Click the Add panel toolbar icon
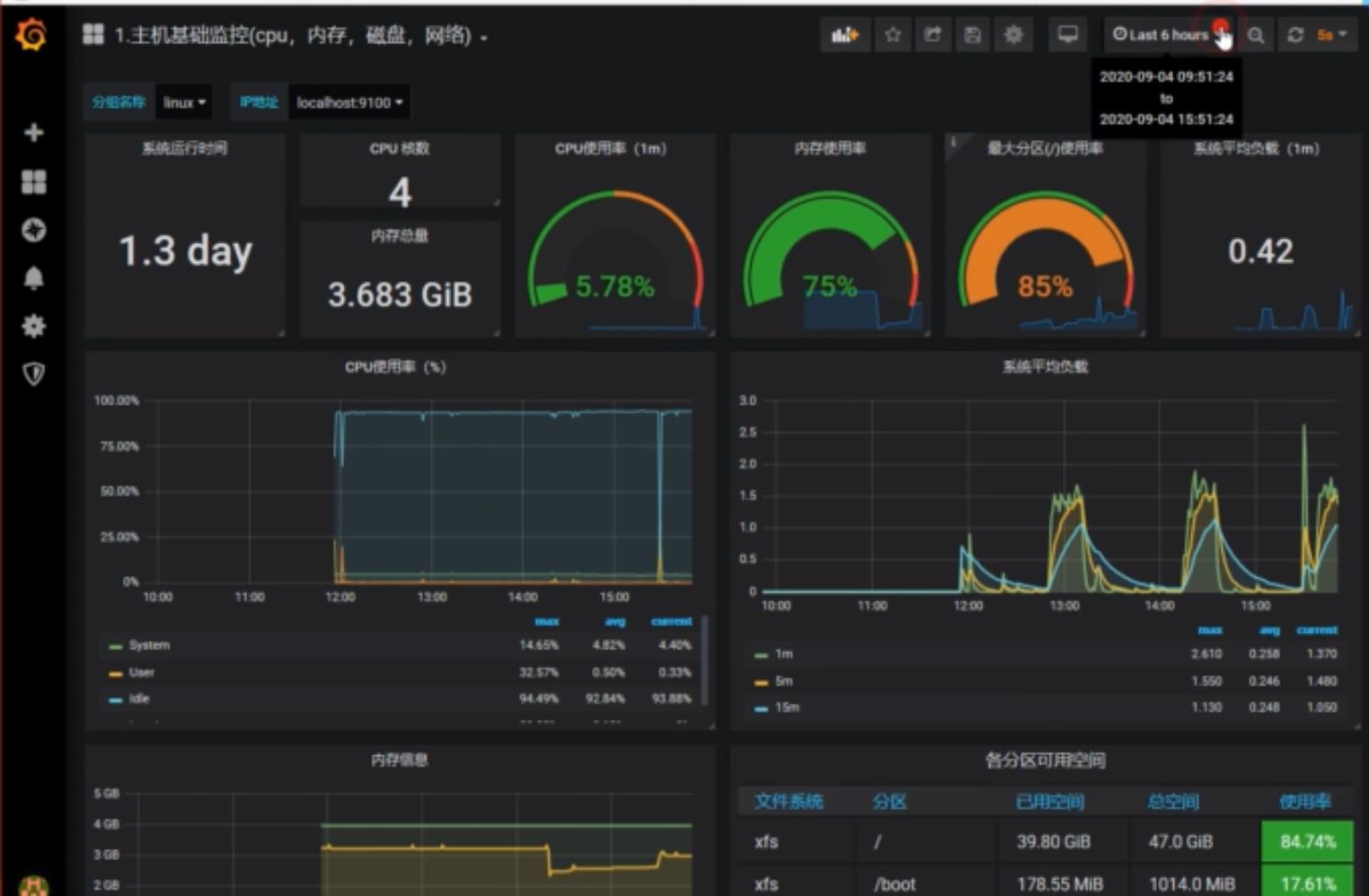This screenshot has height=896, width=1369. [x=844, y=35]
